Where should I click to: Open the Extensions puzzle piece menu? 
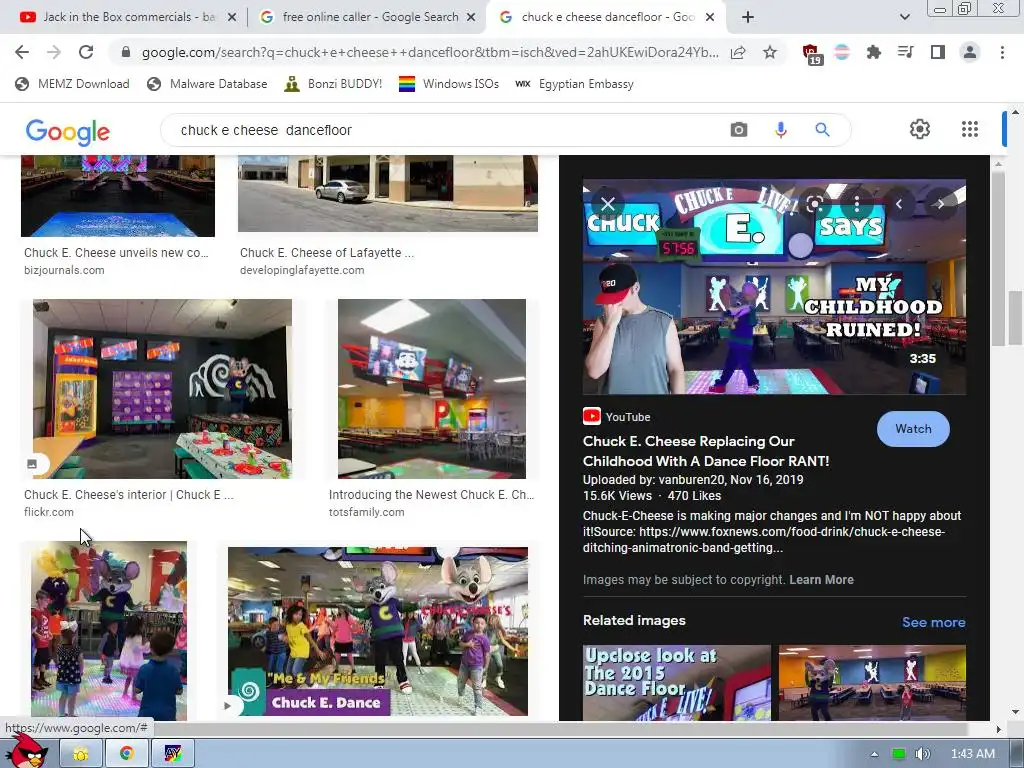click(874, 52)
